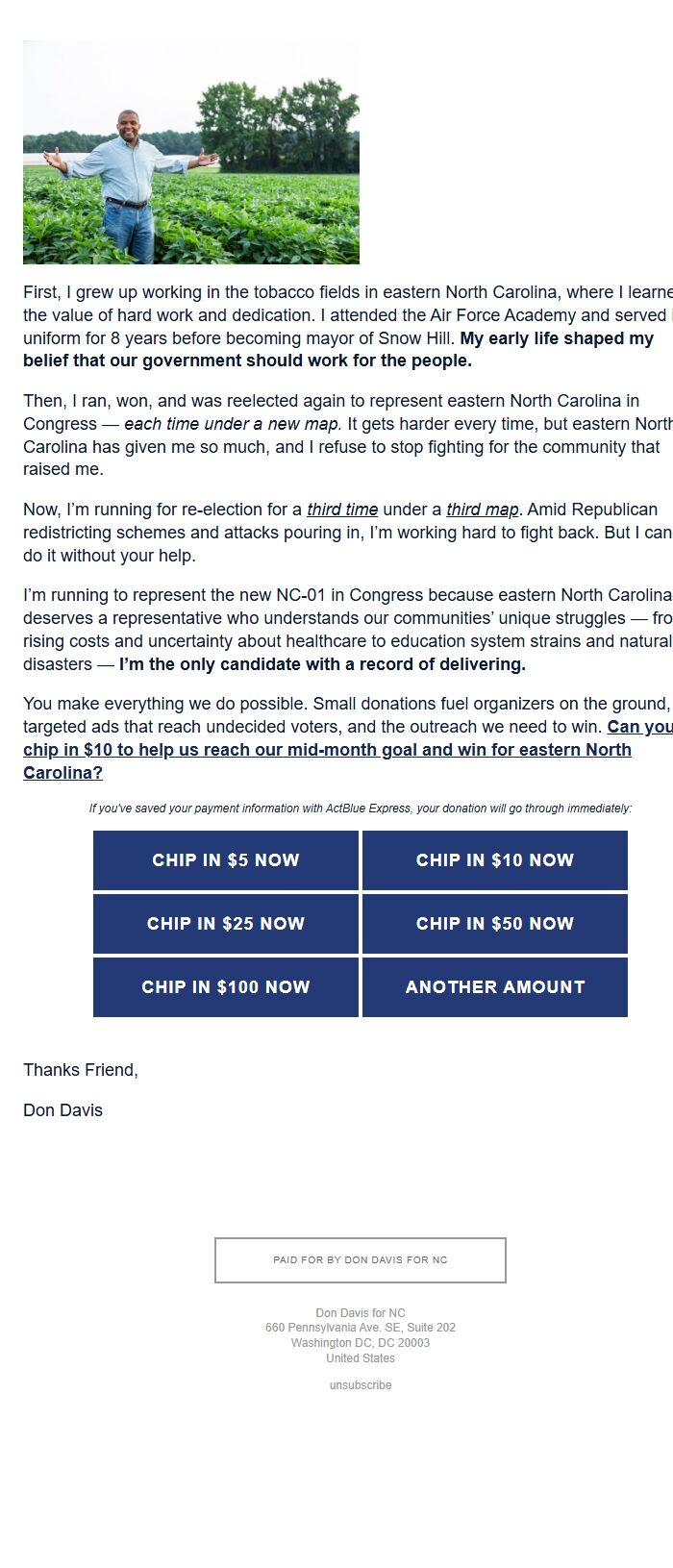
Task: Click the 'Thanks Friend,' closing line
Action: click(x=81, y=1069)
